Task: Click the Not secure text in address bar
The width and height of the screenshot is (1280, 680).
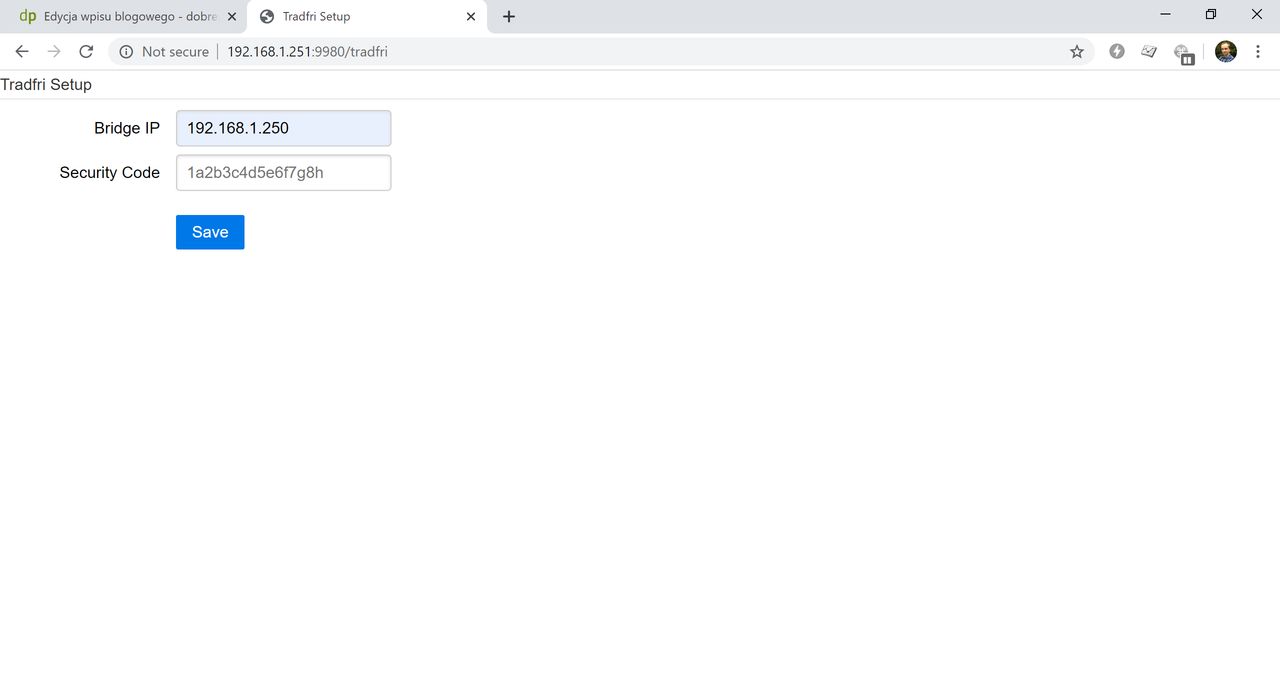Action: click(175, 51)
